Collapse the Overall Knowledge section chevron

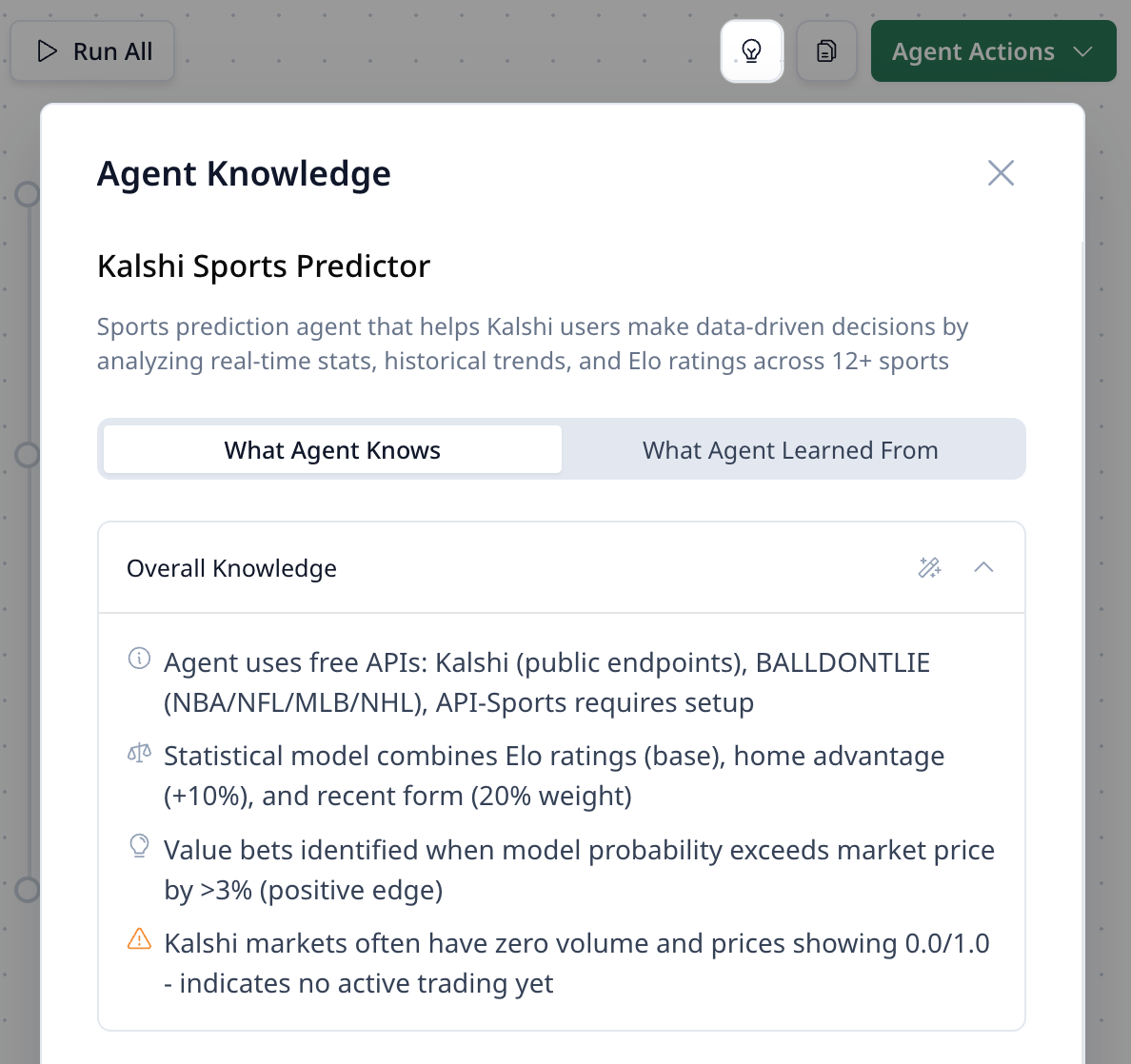pyautogui.click(x=983, y=568)
